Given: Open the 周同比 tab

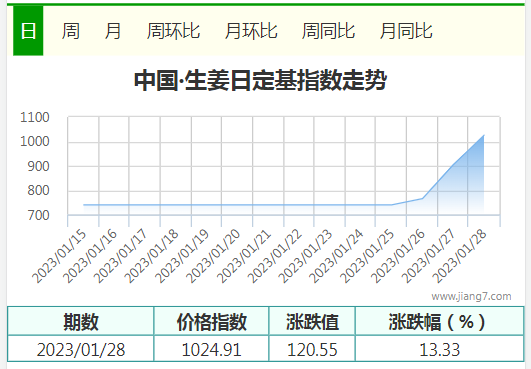Looking at the screenshot, I should click(x=328, y=31).
